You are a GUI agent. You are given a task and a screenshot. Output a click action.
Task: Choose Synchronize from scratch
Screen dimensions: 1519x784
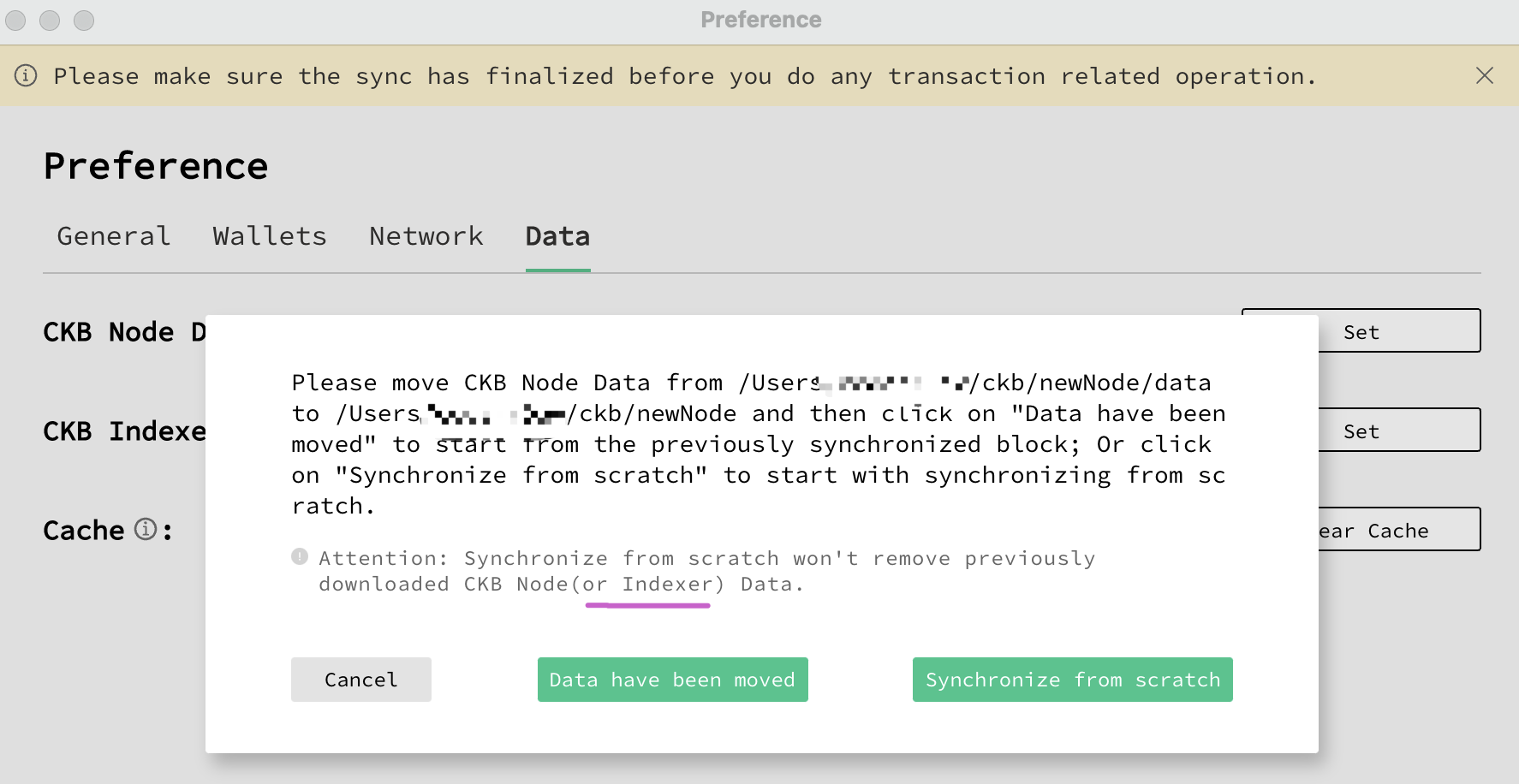[x=1072, y=680]
